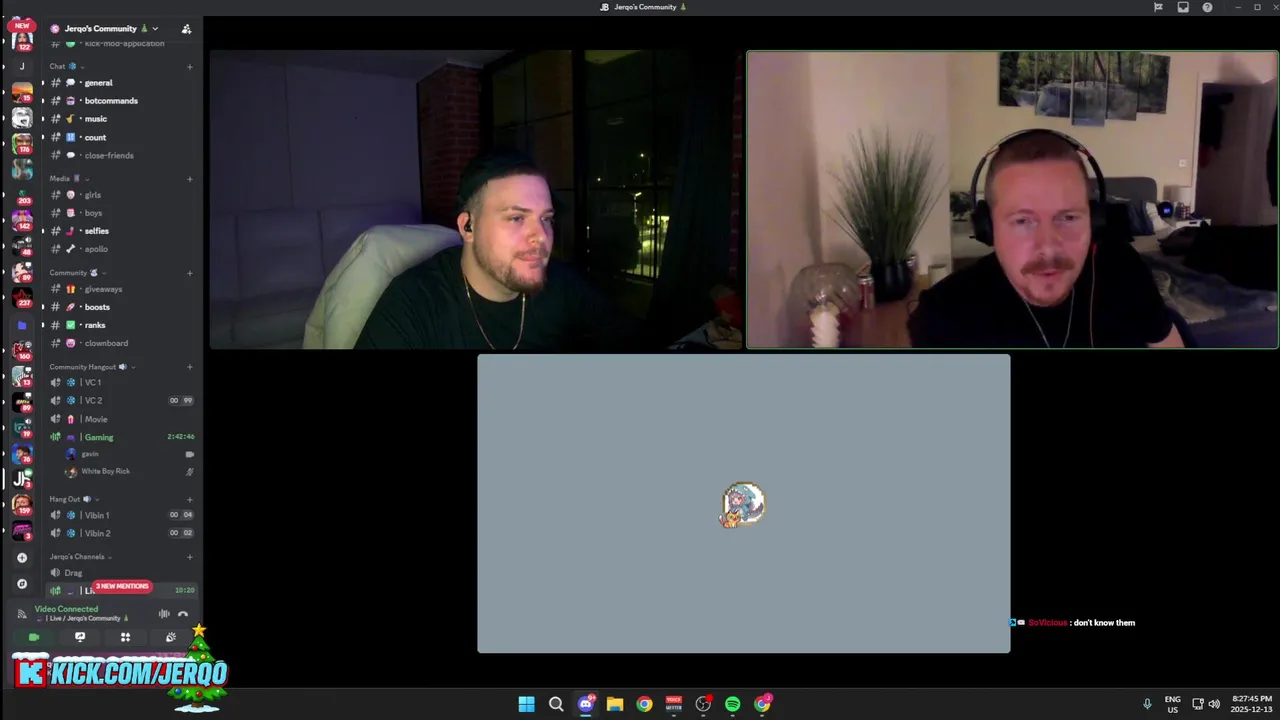Open the botcommands channel
The image size is (1280, 720).
click(x=120, y=101)
